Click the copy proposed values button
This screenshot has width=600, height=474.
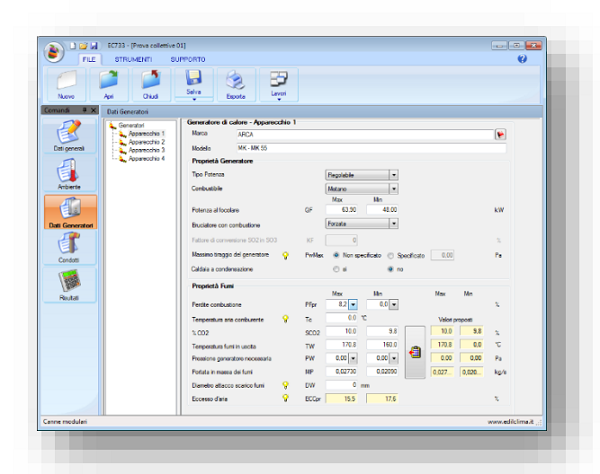coord(416,354)
